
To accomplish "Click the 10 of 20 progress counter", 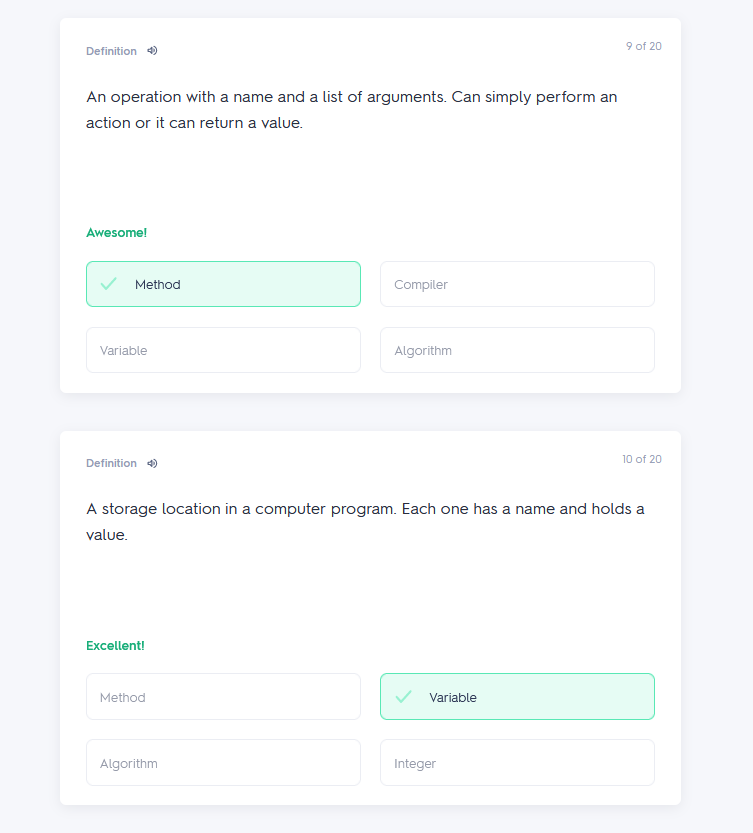I will 641,459.
